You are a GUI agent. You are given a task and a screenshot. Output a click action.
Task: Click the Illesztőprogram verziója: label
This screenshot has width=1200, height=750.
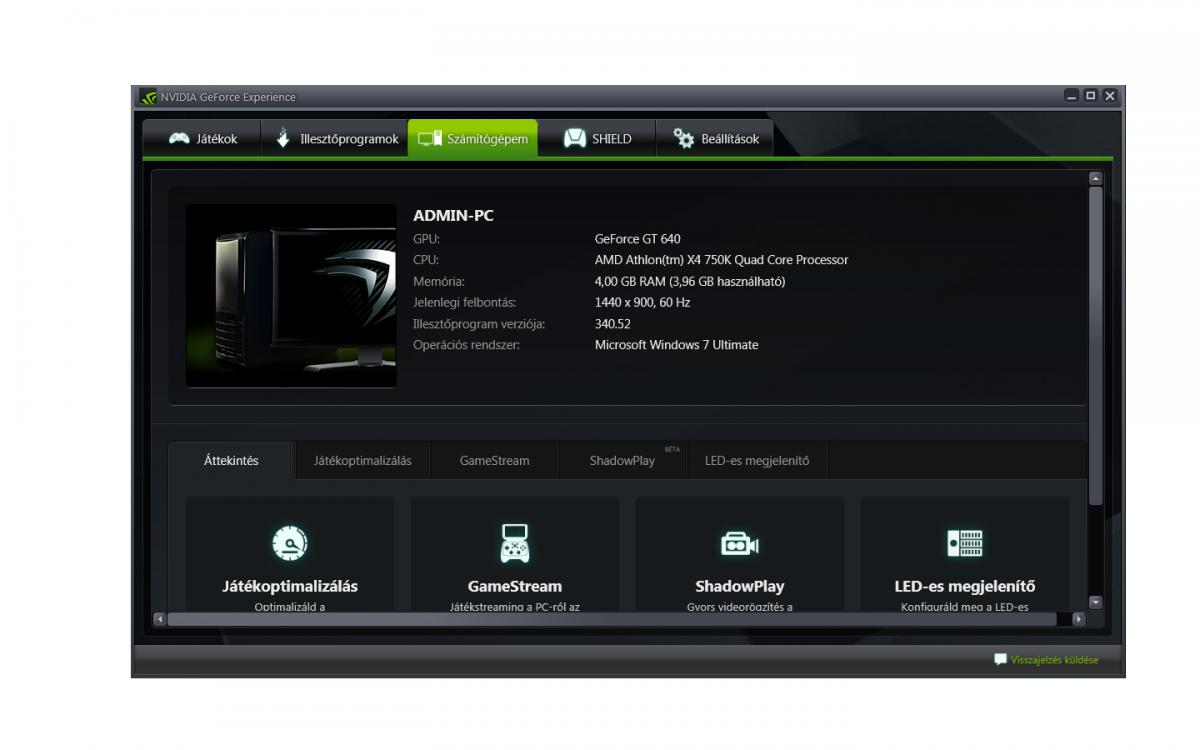pos(479,324)
